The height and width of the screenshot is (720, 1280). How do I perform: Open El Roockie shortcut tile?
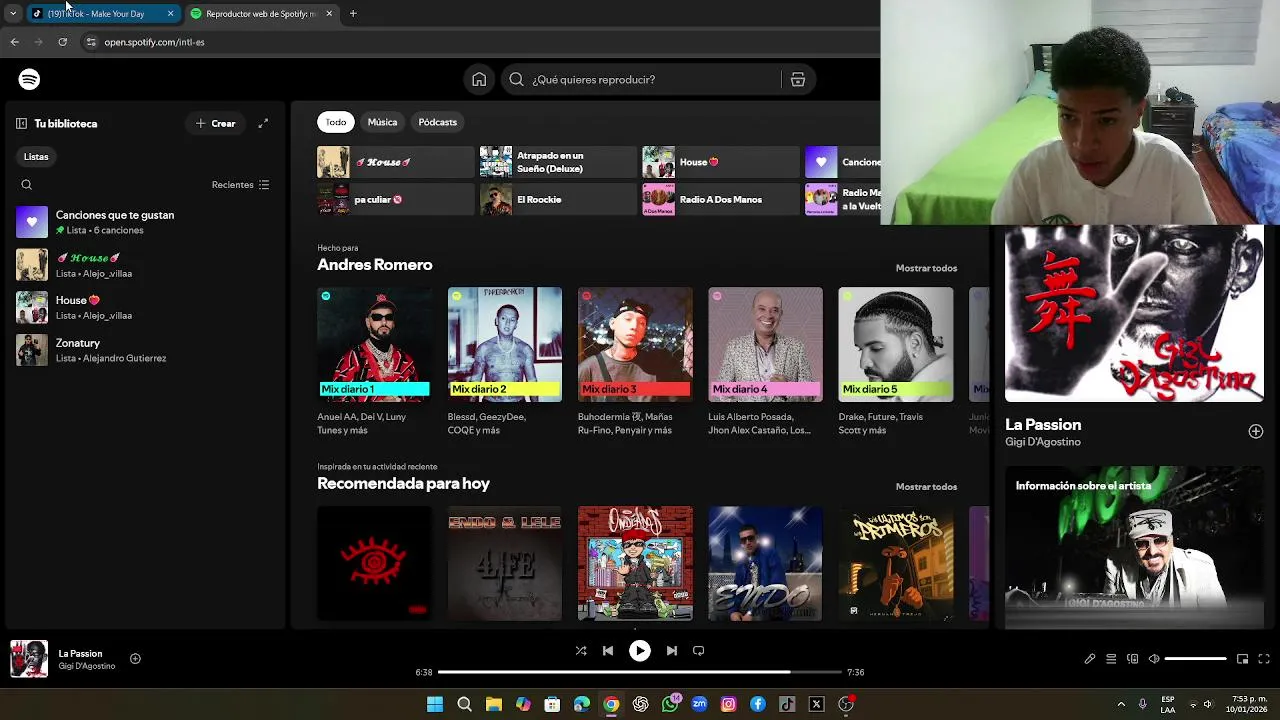558,199
